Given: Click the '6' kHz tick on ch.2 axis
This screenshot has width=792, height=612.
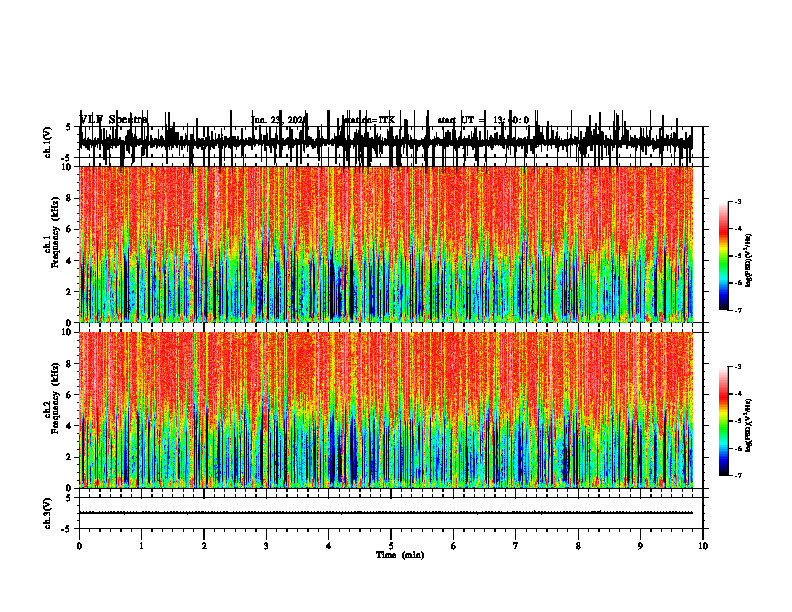Looking at the screenshot, I should [x=70, y=395].
